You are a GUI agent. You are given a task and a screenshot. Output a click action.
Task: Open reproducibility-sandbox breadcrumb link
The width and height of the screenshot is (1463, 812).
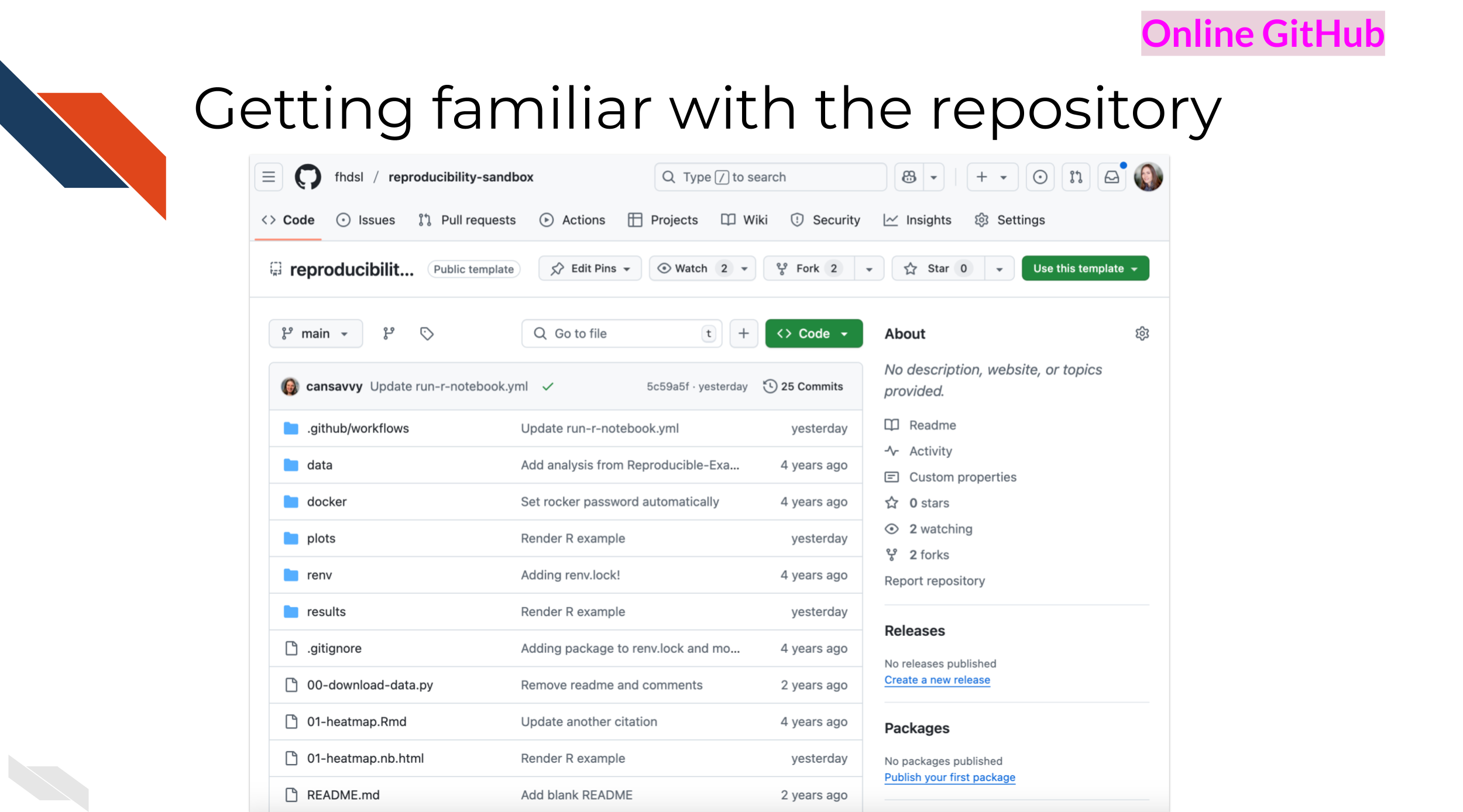[x=461, y=177]
